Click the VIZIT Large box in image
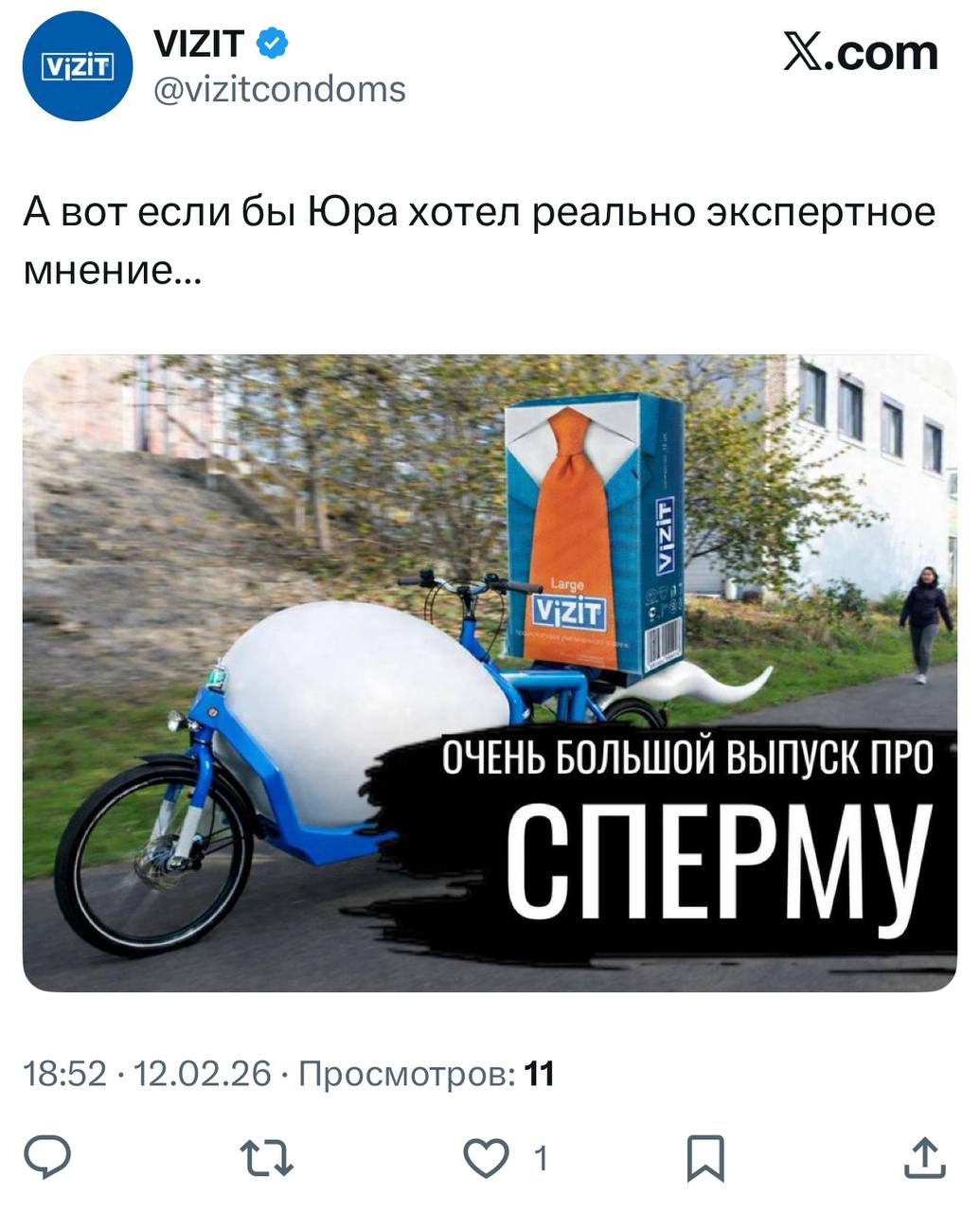Screen dimensions: 980x1212 [x=594, y=533]
